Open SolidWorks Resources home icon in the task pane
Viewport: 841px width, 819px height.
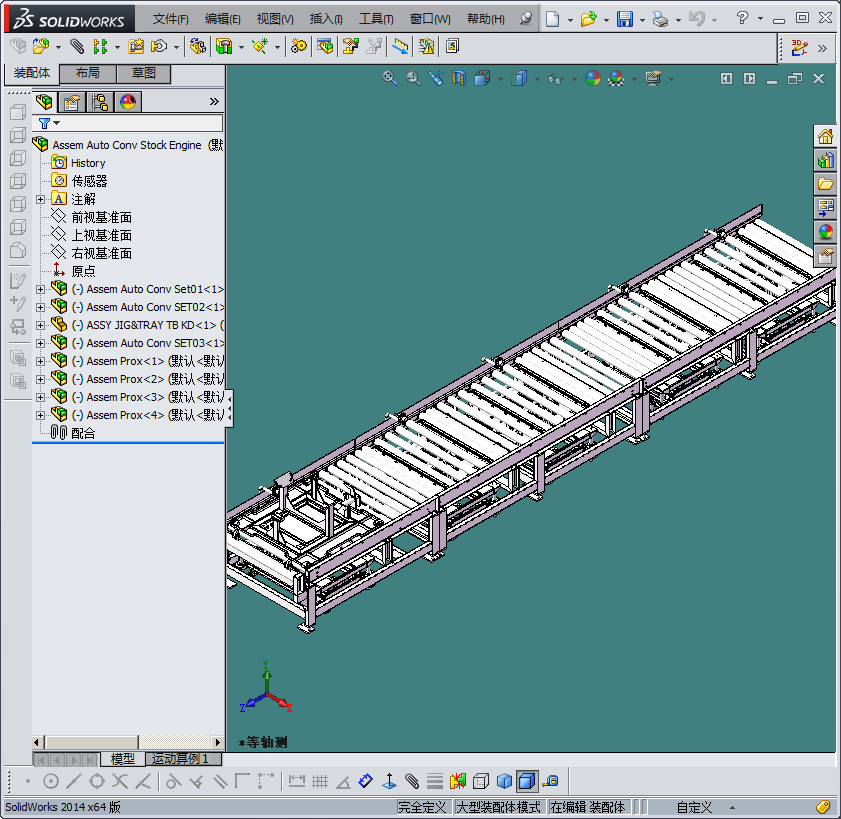(x=825, y=136)
